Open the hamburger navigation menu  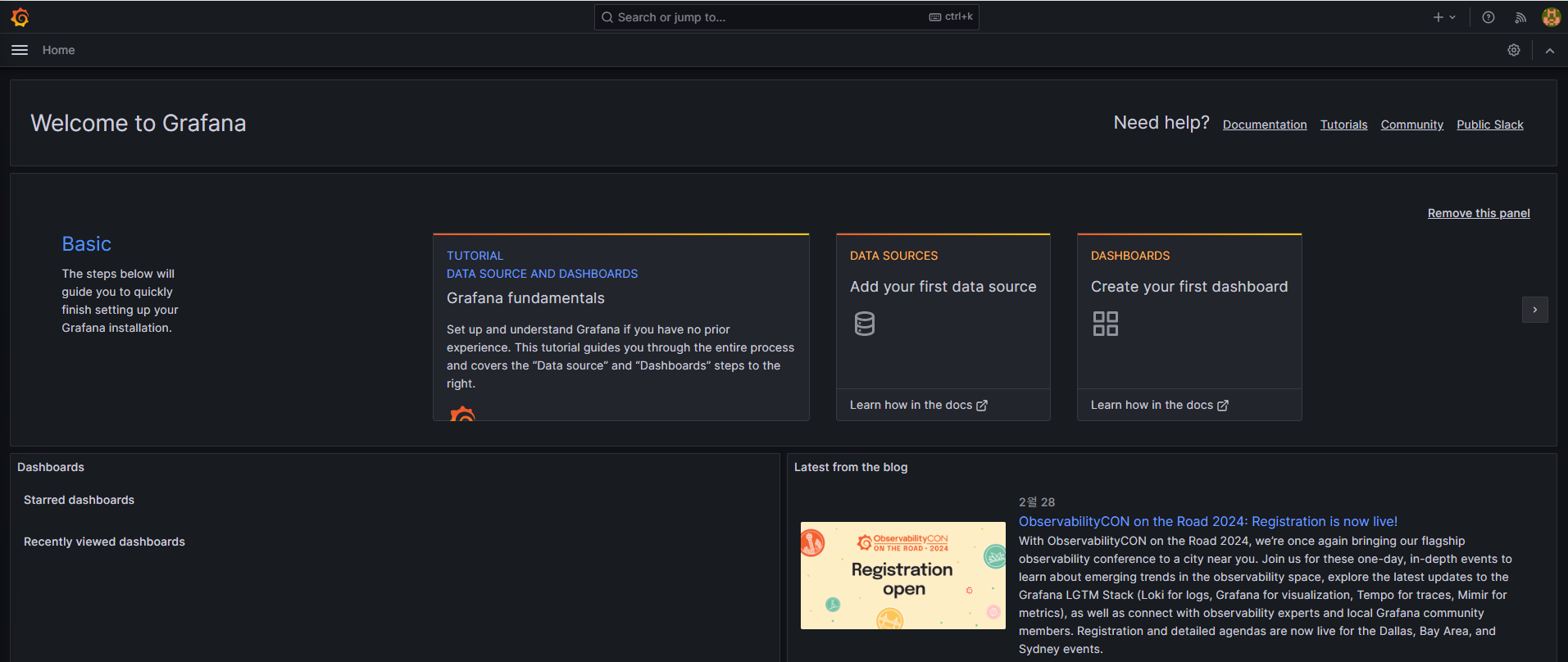pyautogui.click(x=20, y=50)
